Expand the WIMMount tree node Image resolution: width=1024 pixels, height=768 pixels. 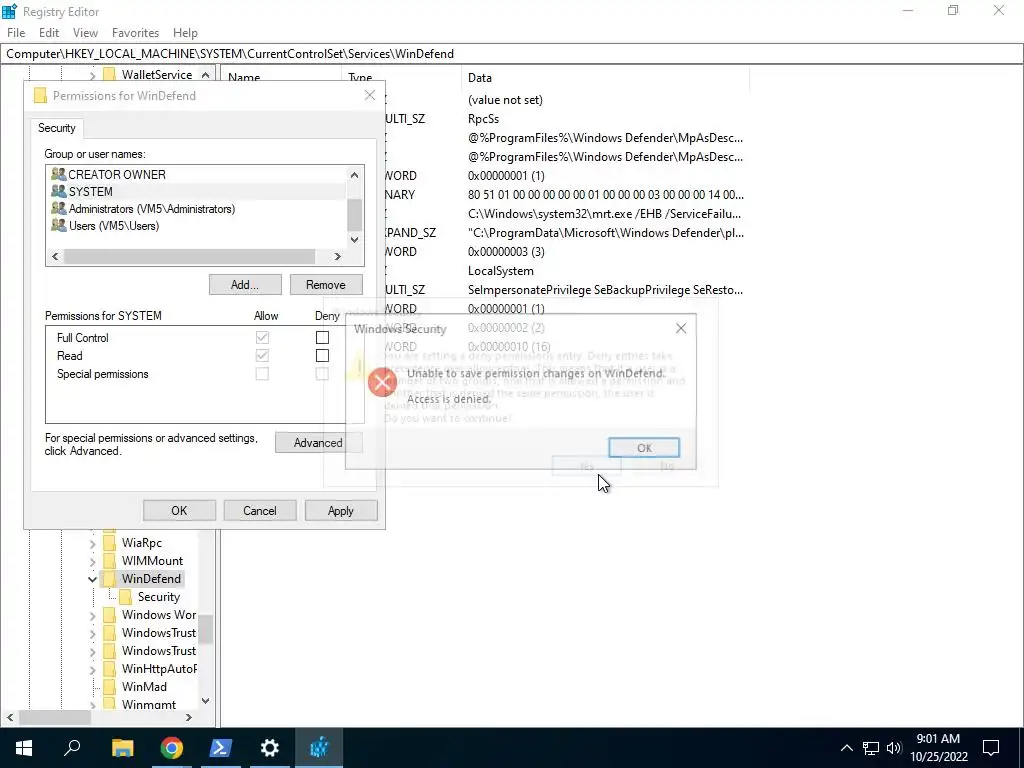pos(92,561)
